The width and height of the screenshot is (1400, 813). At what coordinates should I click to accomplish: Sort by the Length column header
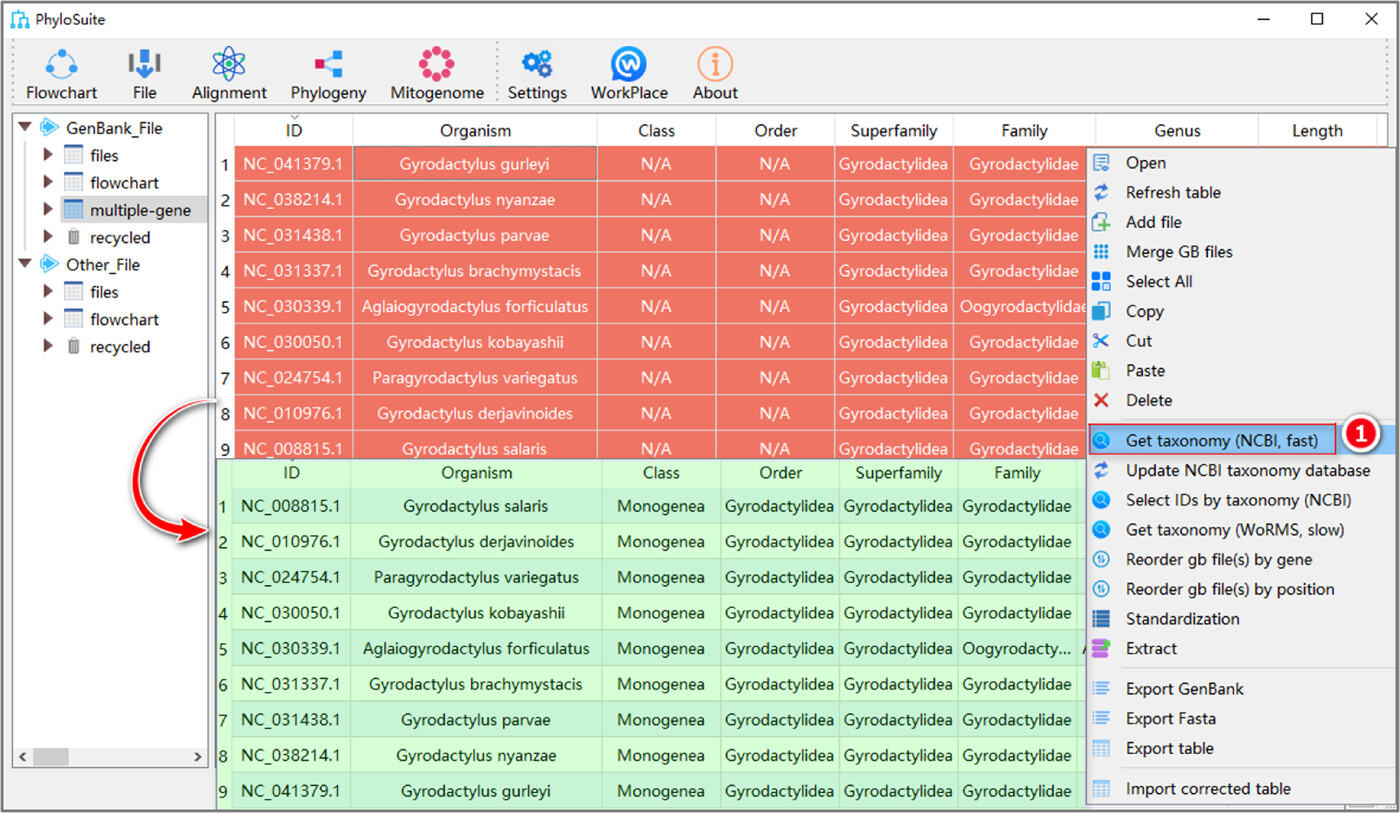(1317, 130)
